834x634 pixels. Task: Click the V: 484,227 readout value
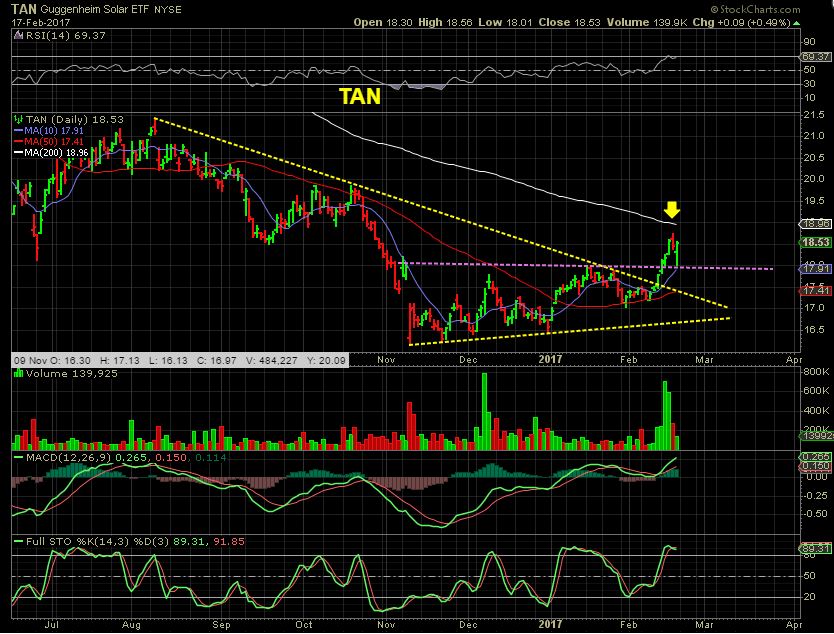(272, 361)
